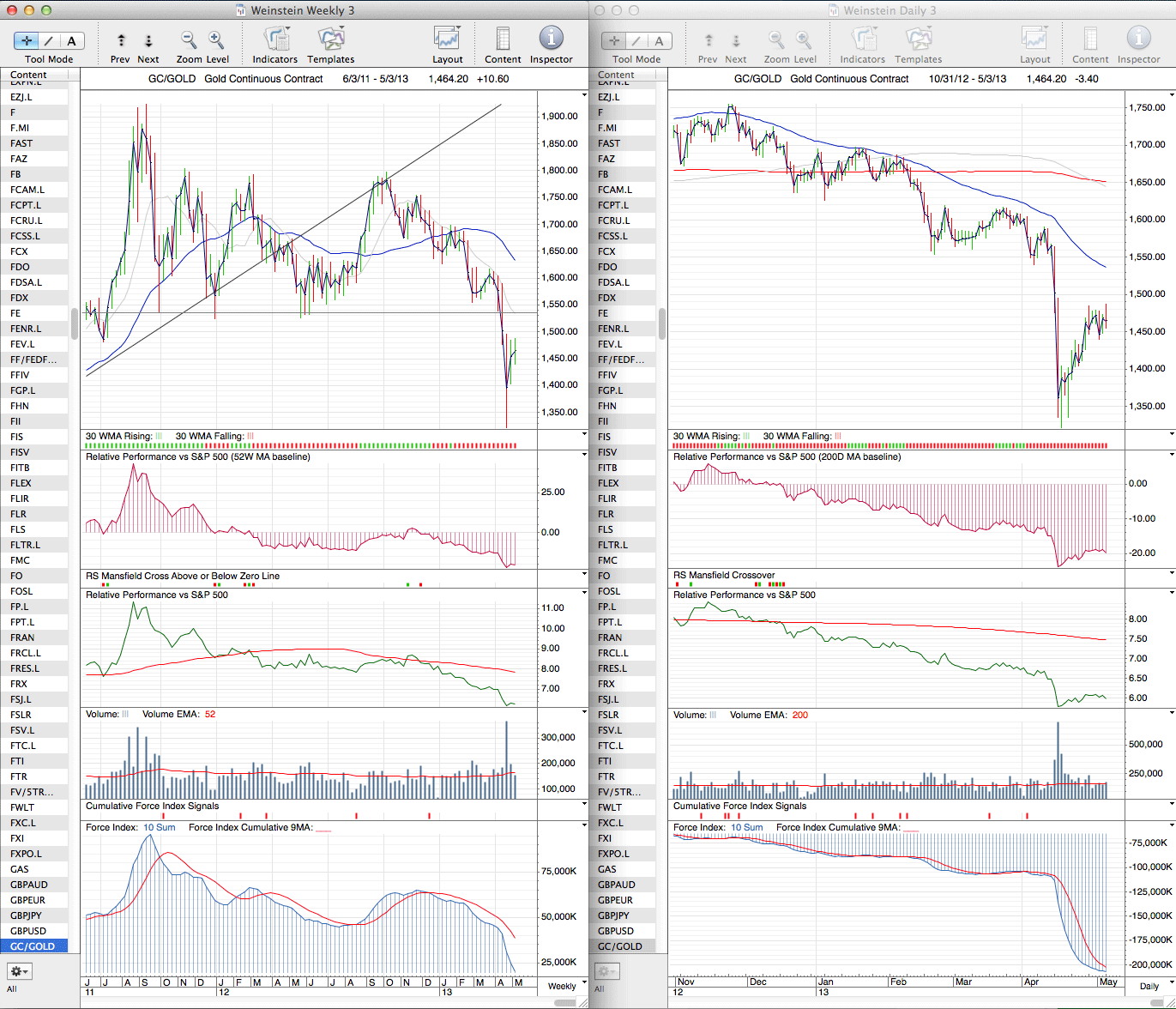Viewport: 1176px width, 1009px height.
Task: Open Indicators in Weekly toolbar
Action: pos(275,39)
